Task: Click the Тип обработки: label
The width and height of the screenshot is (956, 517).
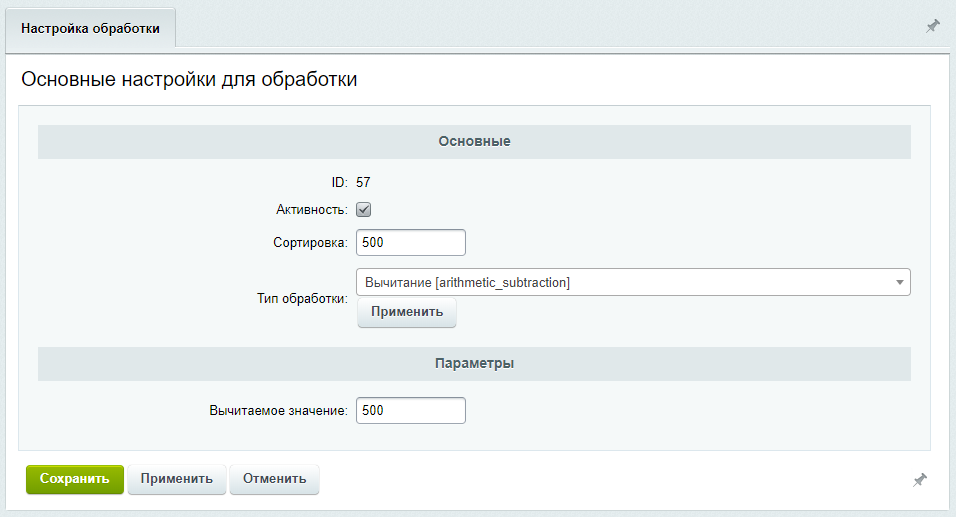Action: point(302,299)
